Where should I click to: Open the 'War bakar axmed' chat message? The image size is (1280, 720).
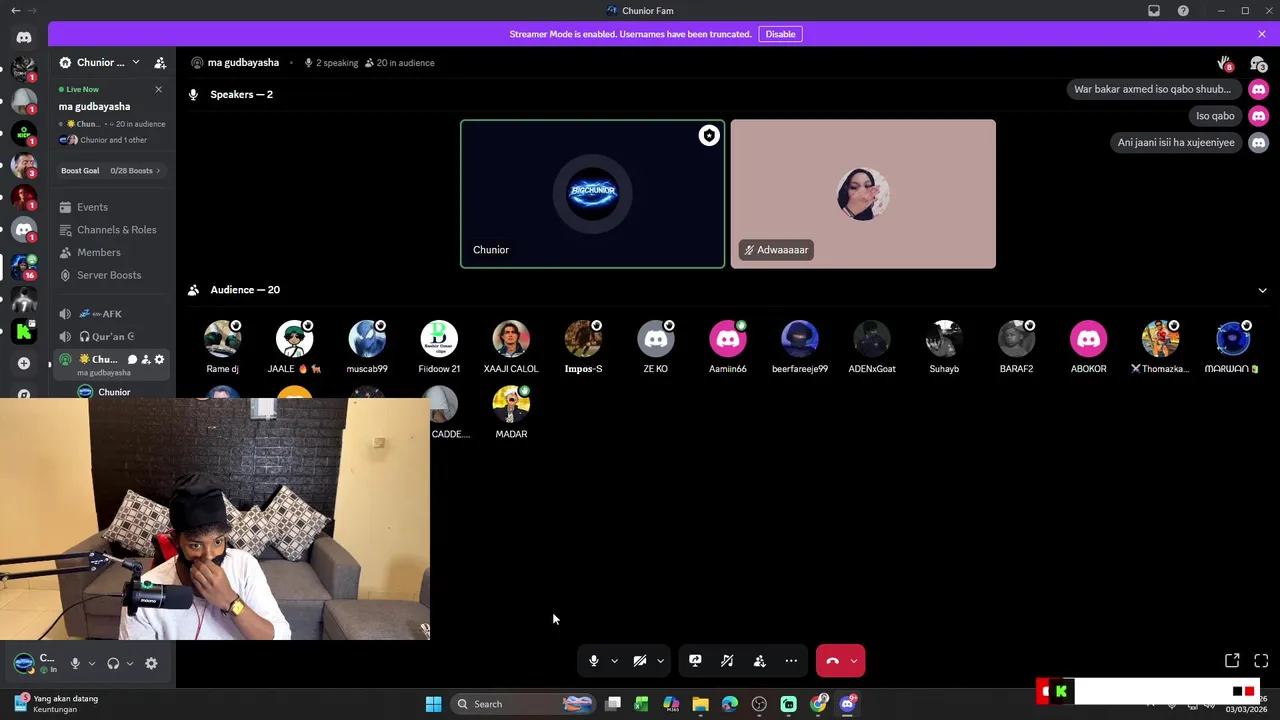click(x=1152, y=89)
